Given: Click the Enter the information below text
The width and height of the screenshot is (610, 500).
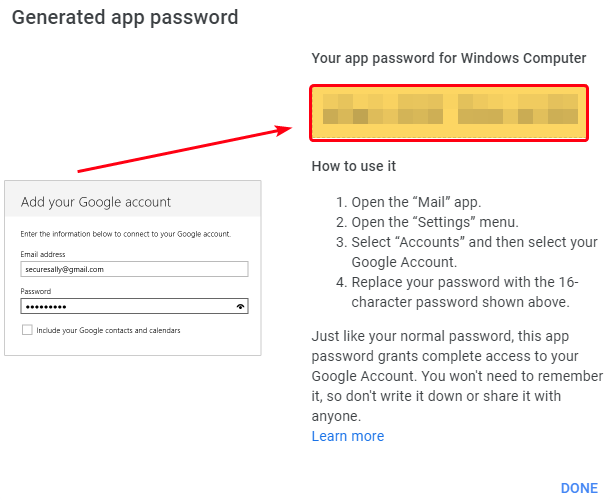Looking at the screenshot, I should click(x=125, y=234).
